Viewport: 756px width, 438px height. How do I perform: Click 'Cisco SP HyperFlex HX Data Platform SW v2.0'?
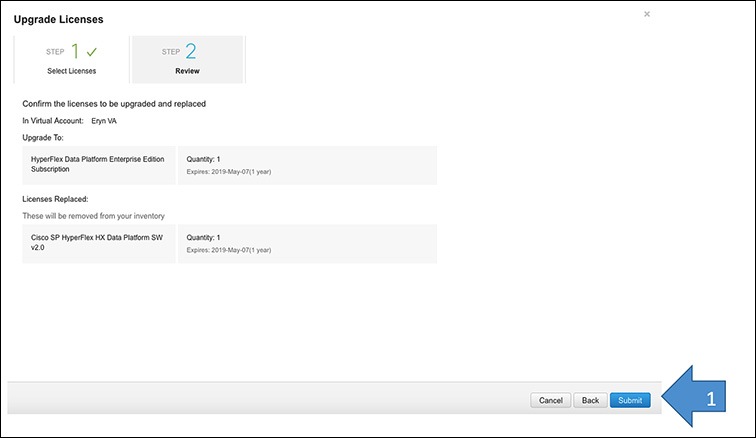pos(97,242)
